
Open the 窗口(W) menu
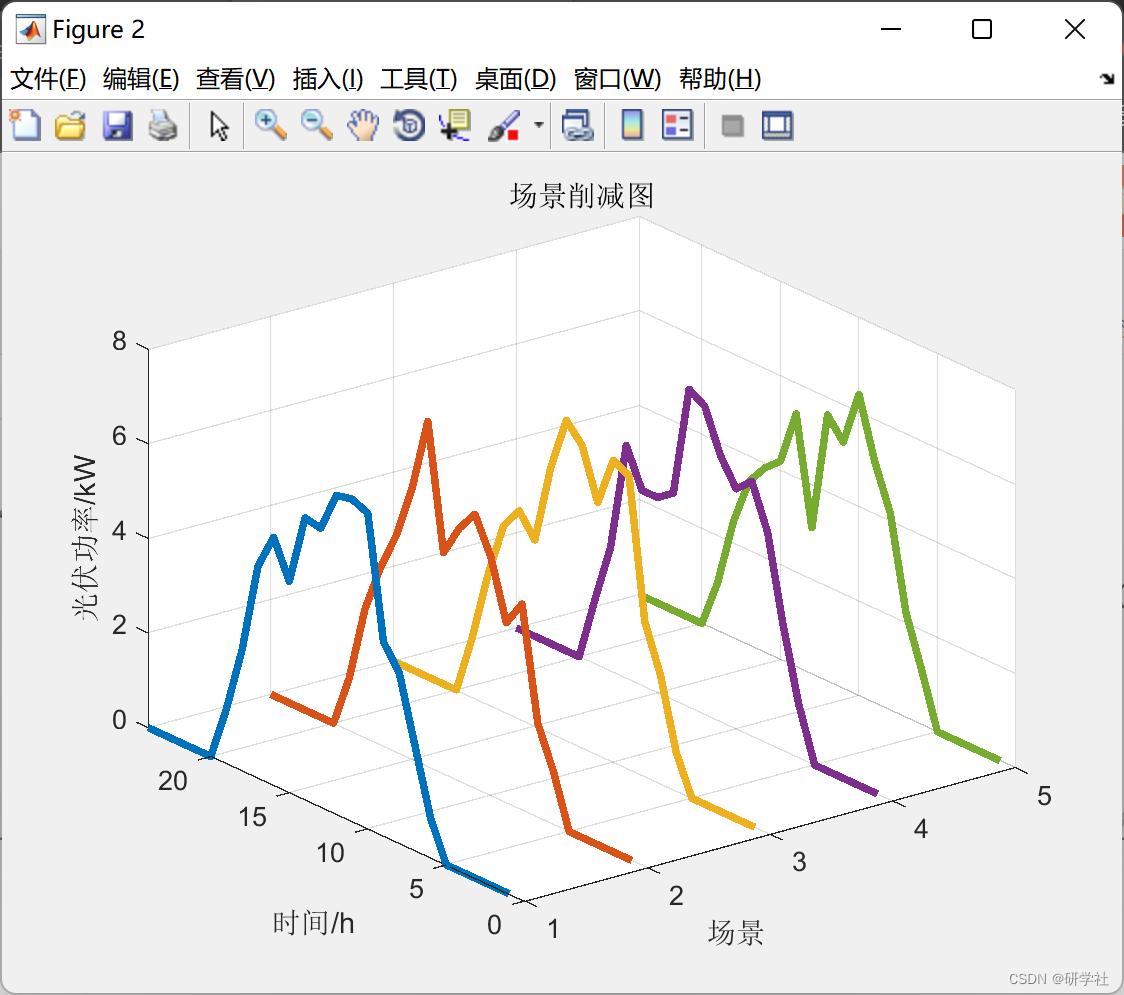point(618,79)
